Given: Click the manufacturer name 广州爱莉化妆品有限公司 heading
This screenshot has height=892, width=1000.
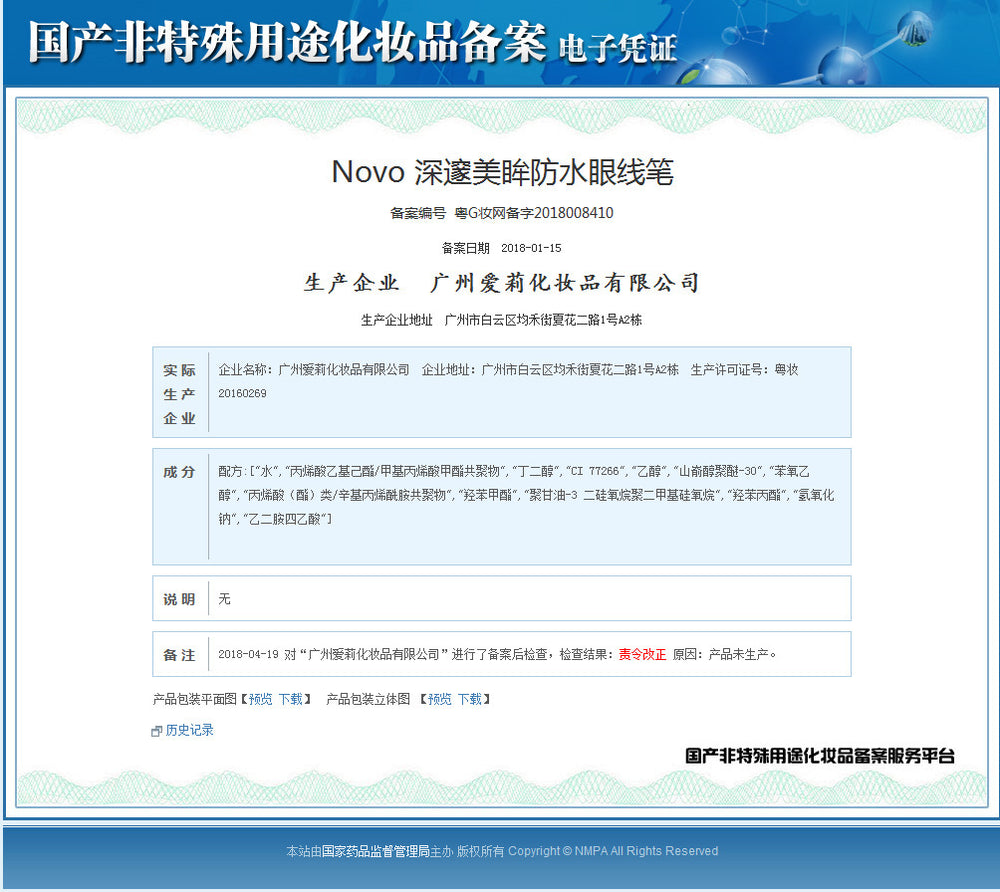Looking at the screenshot, I should pyautogui.click(x=564, y=283).
